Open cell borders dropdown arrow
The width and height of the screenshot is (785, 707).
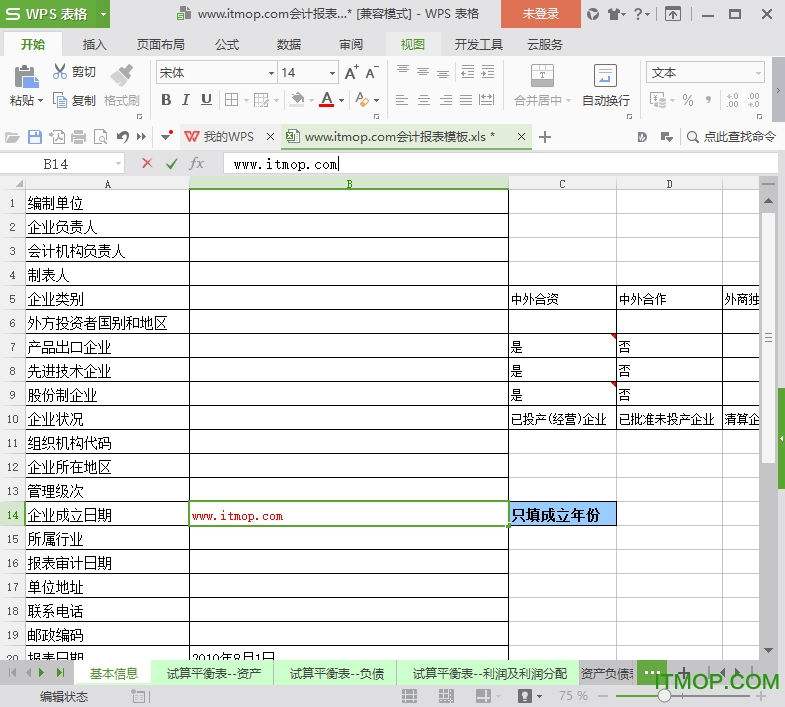[x=246, y=100]
